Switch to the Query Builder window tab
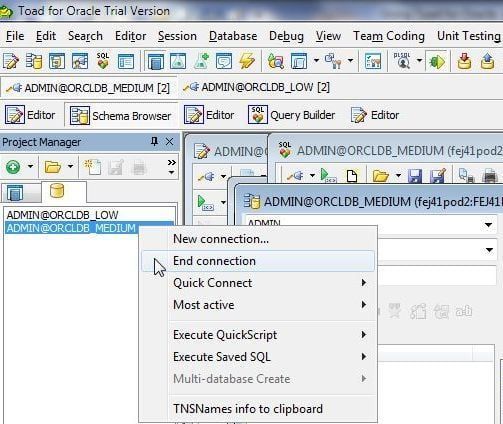503x424 pixels. tap(291, 115)
